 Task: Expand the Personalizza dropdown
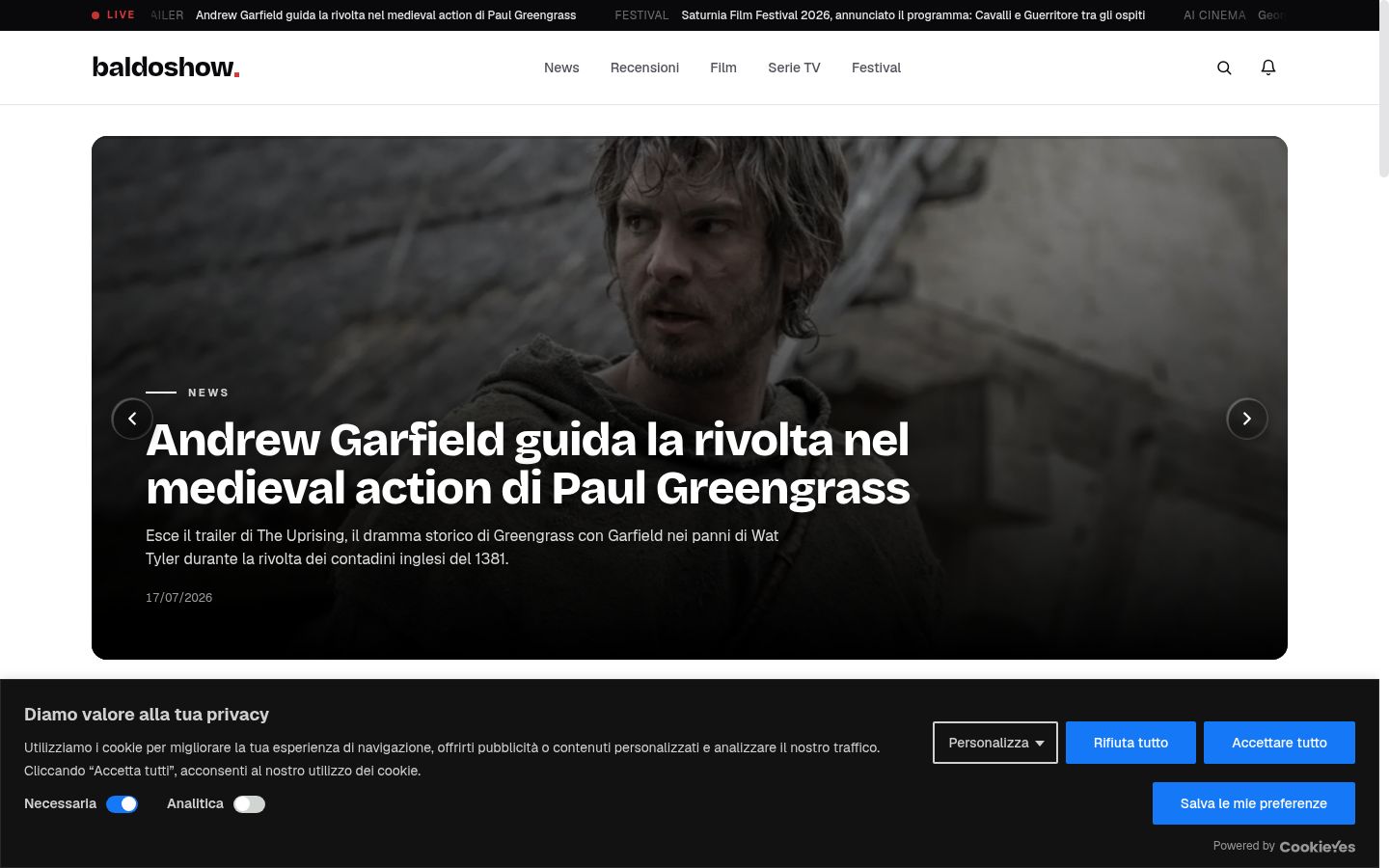tap(995, 743)
